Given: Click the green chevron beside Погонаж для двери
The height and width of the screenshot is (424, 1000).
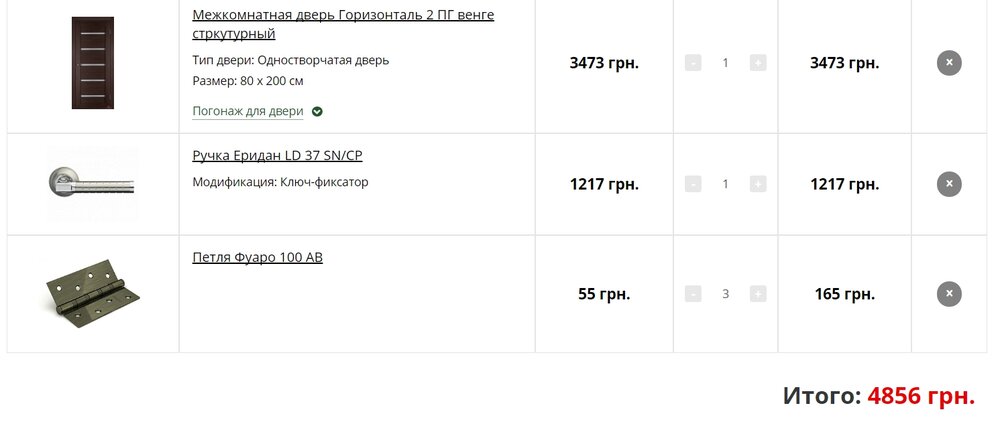Looking at the screenshot, I should (317, 111).
